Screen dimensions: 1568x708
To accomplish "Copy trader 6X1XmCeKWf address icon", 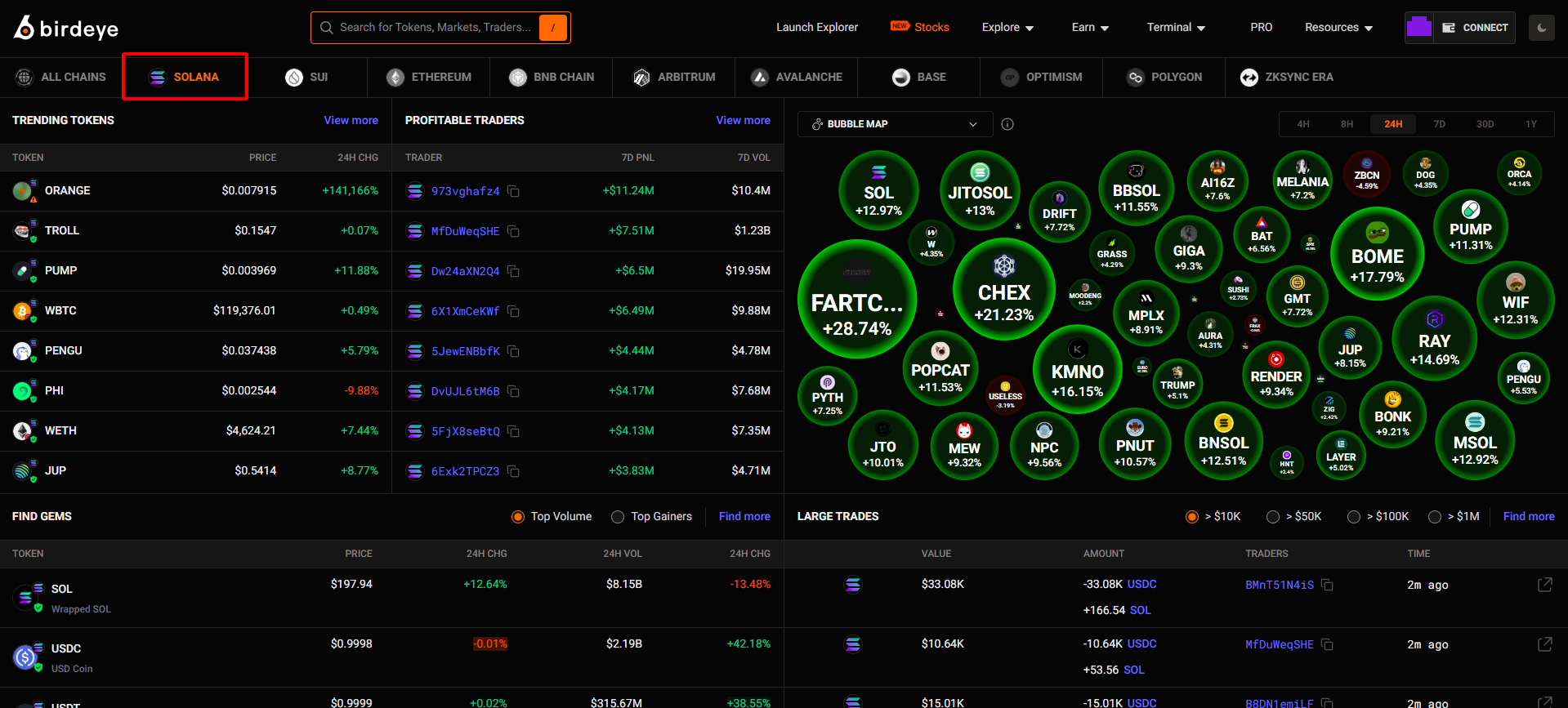I will pyautogui.click(x=514, y=311).
